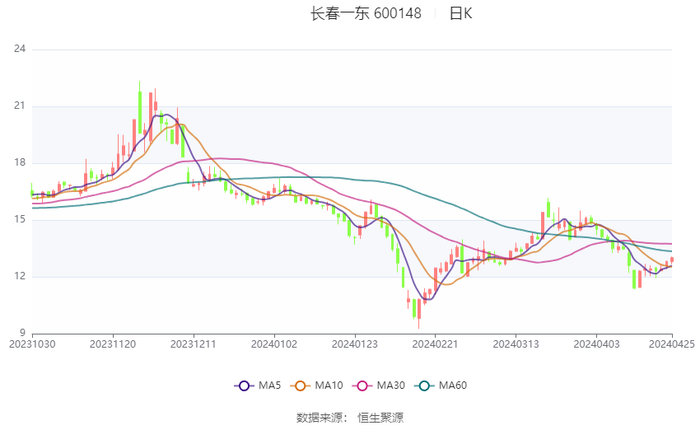Viewport: 700px width, 426px height.
Task: Click the MA60 teal circle legend marker
Action: (x=423, y=386)
